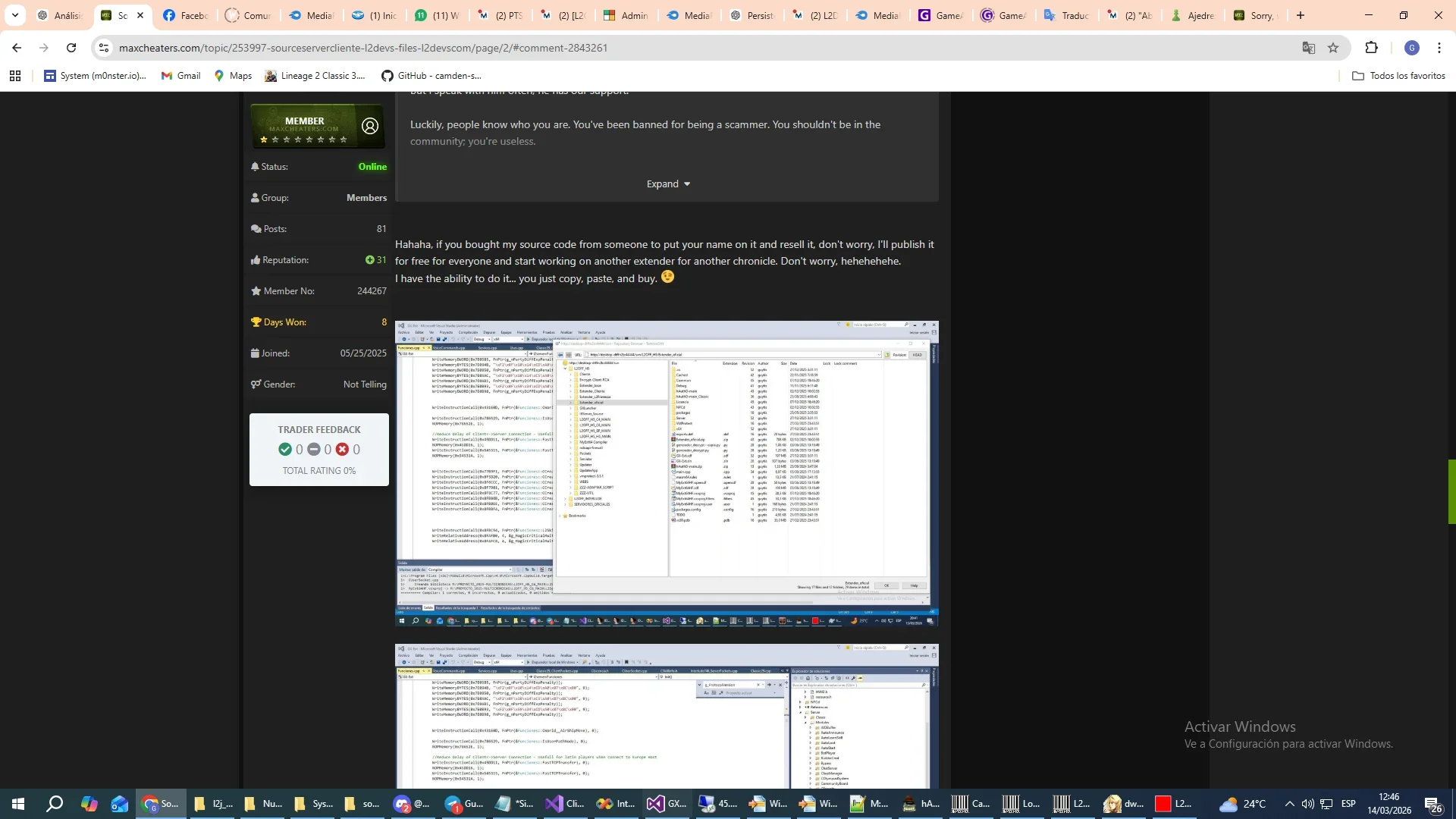This screenshot has height=819, width=1456.
Task: Click TOTAL RATING 0% text
Action: click(x=319, y=471)
